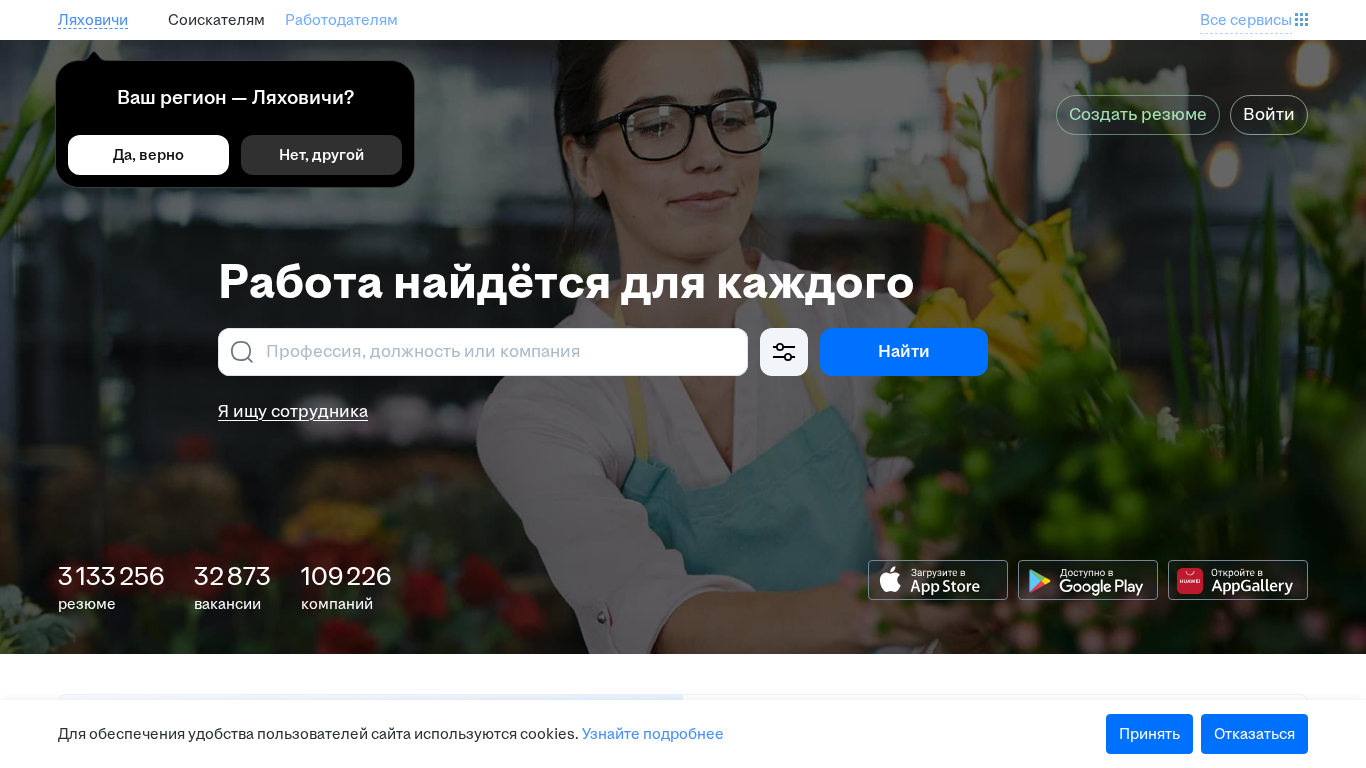Open the Все сервисы menu
This screenshot has width=1366, height=768.
click(x=1245, y=20)
